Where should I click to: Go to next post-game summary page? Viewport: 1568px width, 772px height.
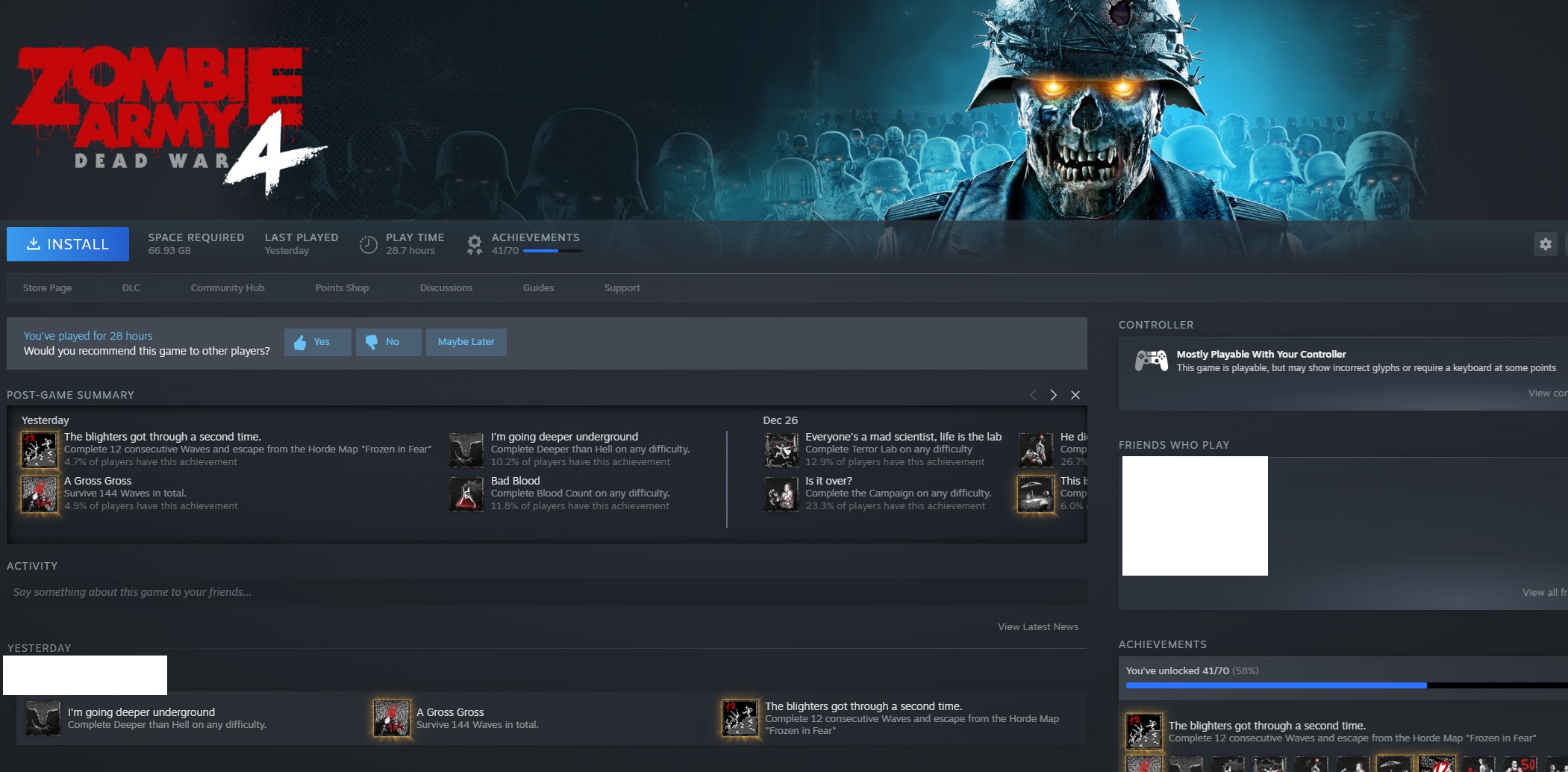coord(1053,395)
